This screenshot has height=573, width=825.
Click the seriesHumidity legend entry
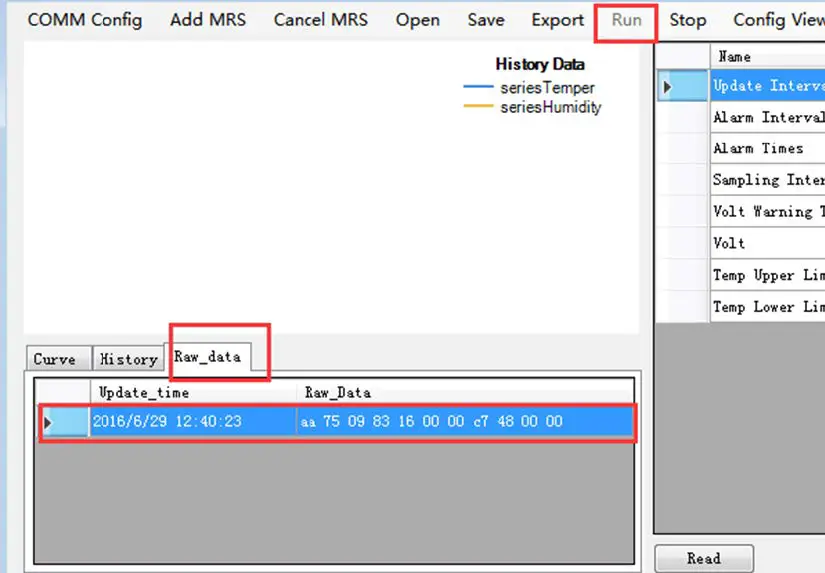coord(550,107)
